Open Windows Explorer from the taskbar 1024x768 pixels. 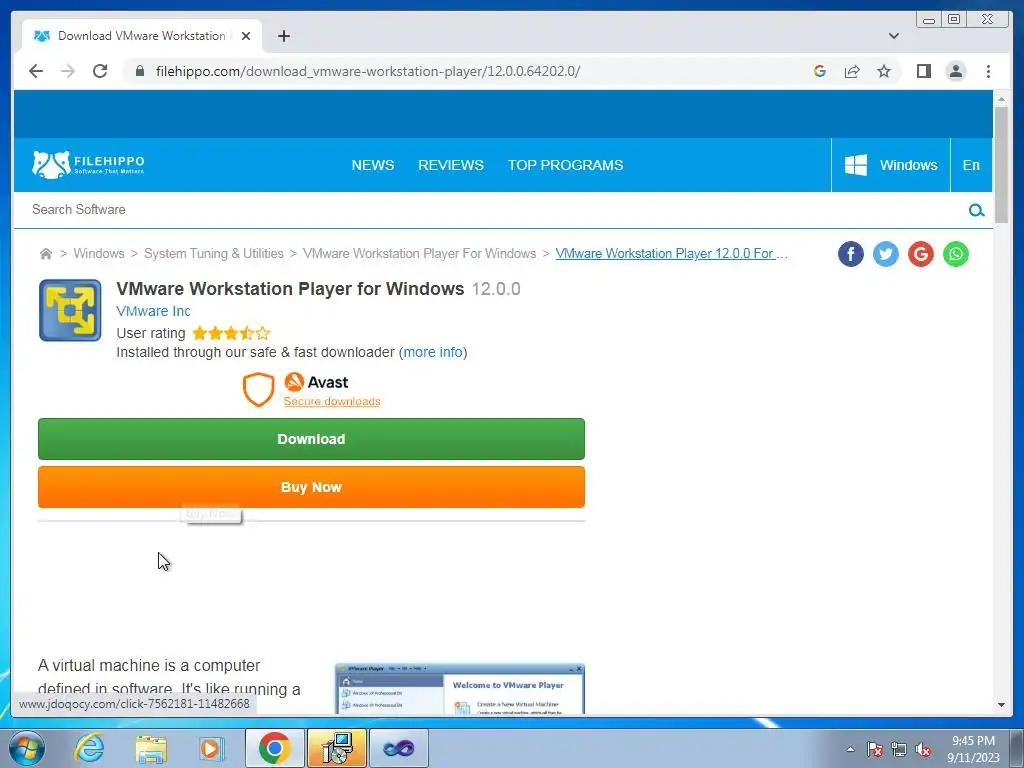pos(151,748)
